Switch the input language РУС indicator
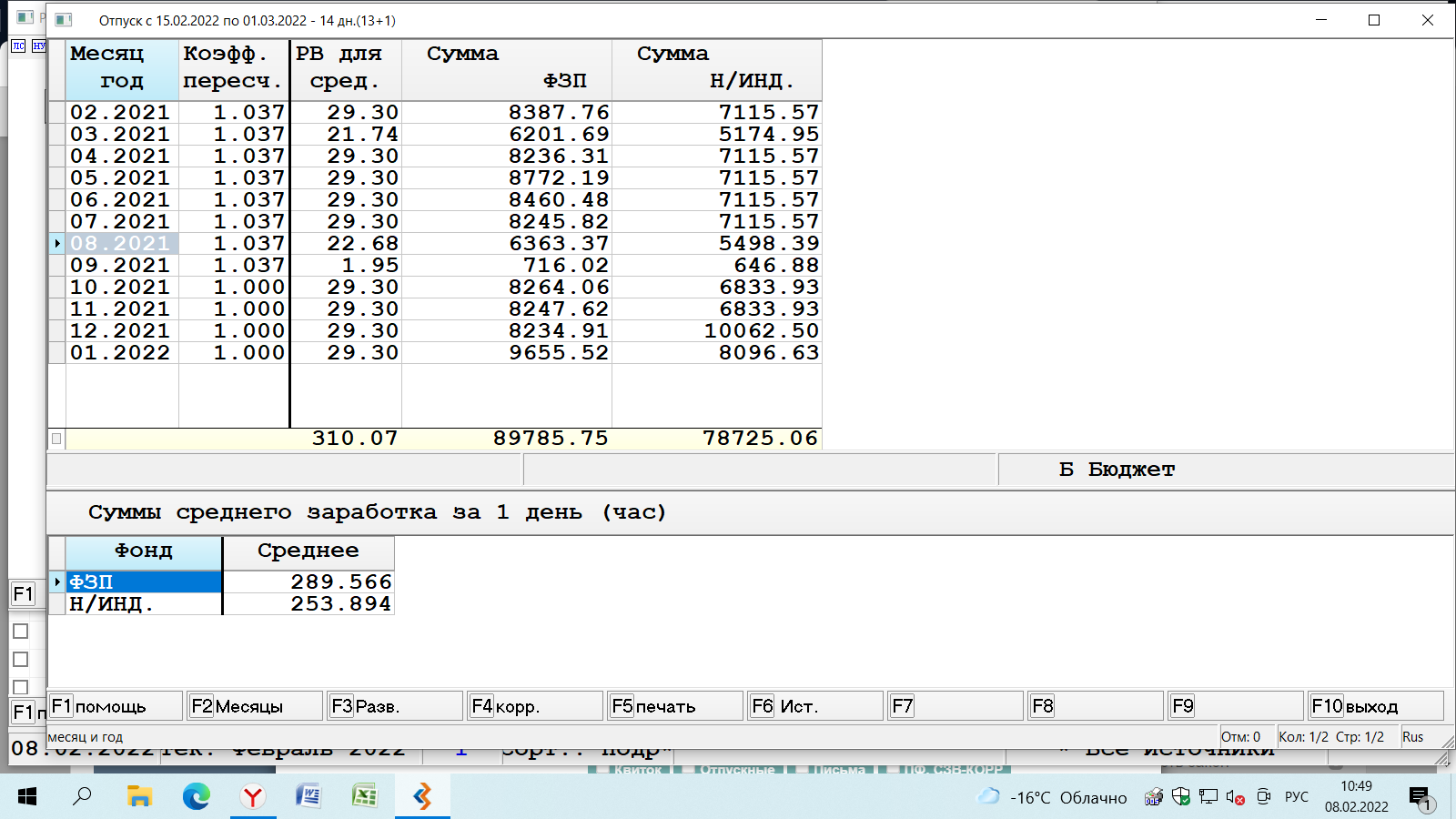Viewport: 1456px width, 819px height. click(1297, 797)
